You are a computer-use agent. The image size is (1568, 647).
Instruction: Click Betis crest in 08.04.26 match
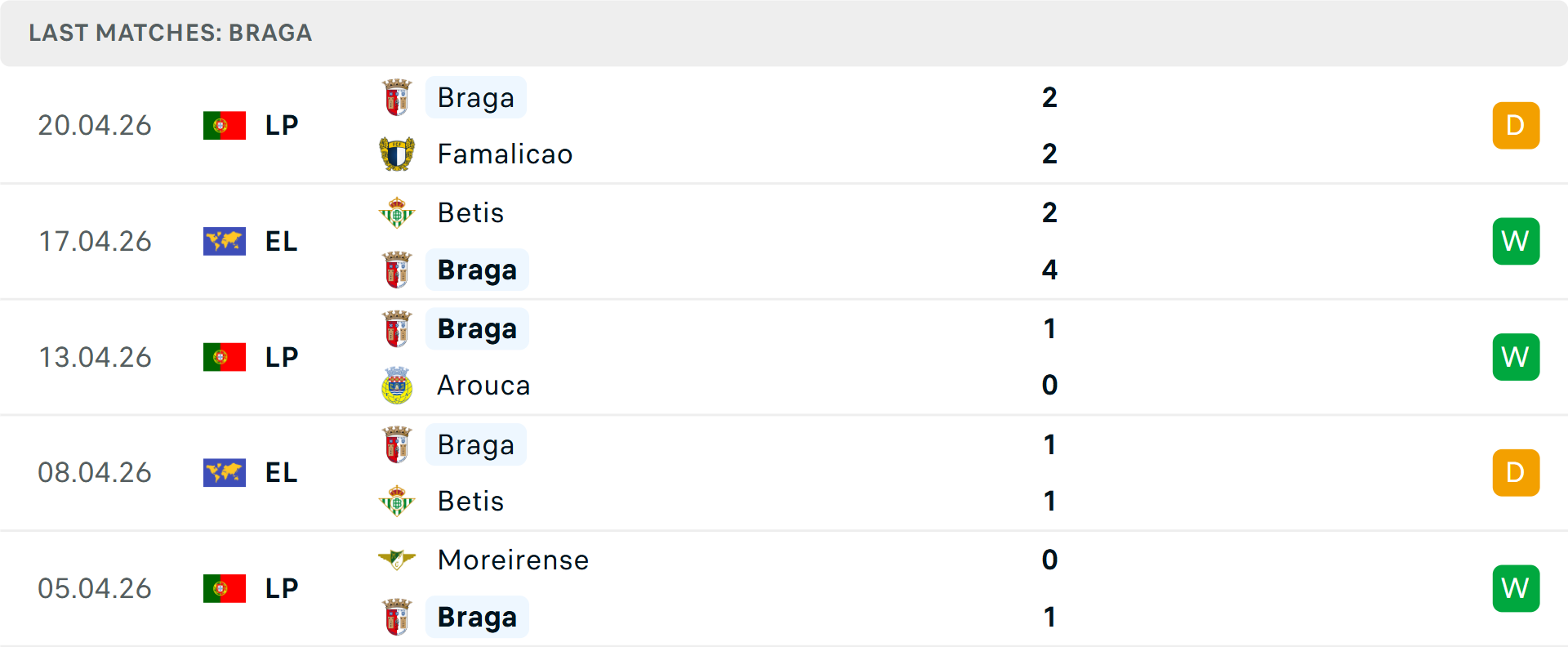click(x=397, y=502)
